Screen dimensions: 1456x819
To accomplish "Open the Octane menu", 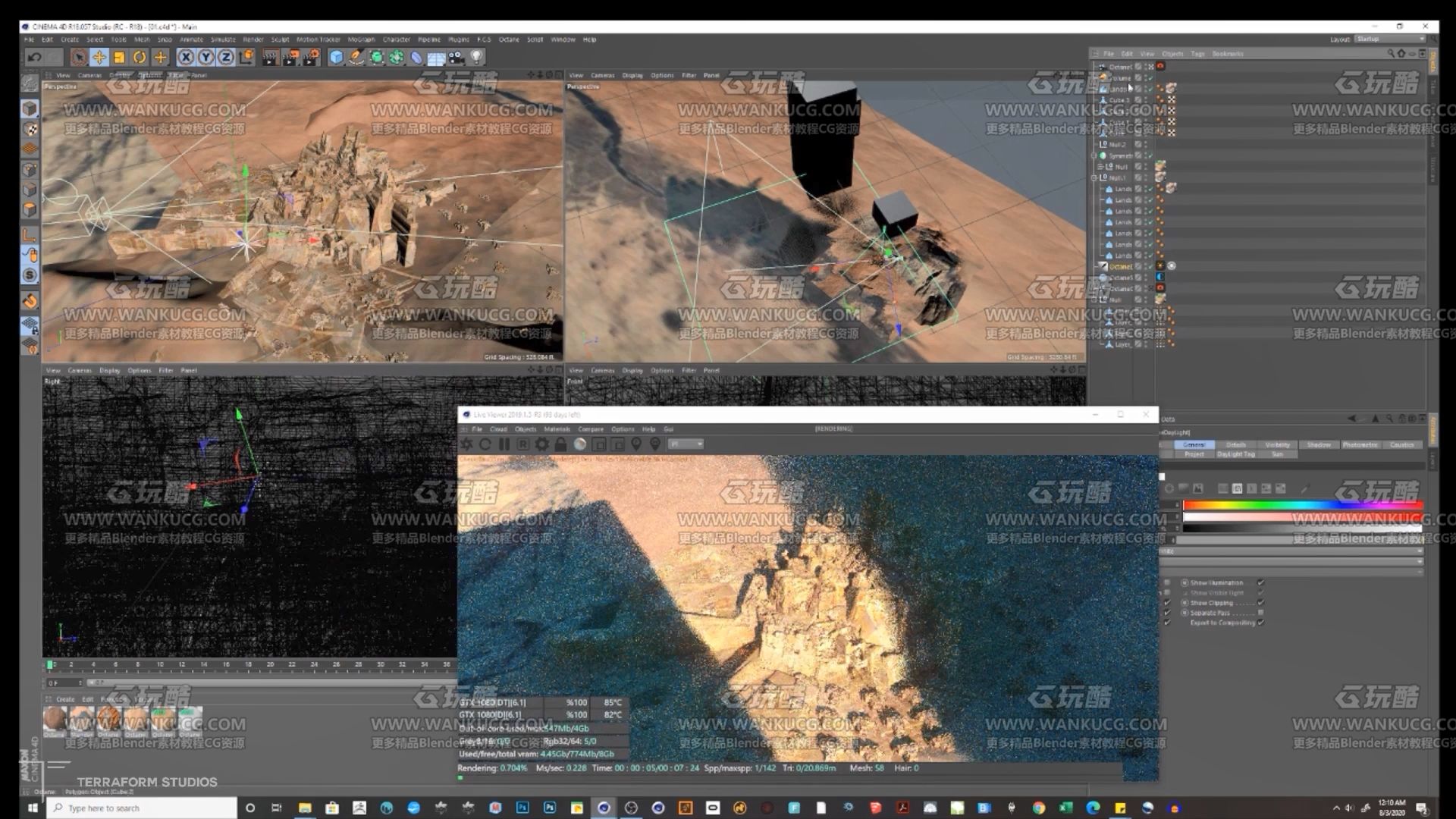I will [509, 39].
